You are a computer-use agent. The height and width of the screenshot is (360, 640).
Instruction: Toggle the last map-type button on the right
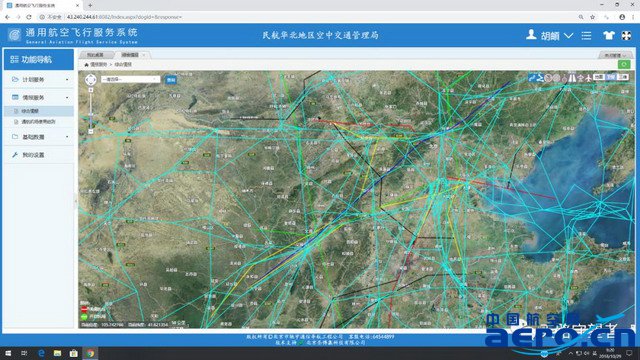tap(623, 77)
